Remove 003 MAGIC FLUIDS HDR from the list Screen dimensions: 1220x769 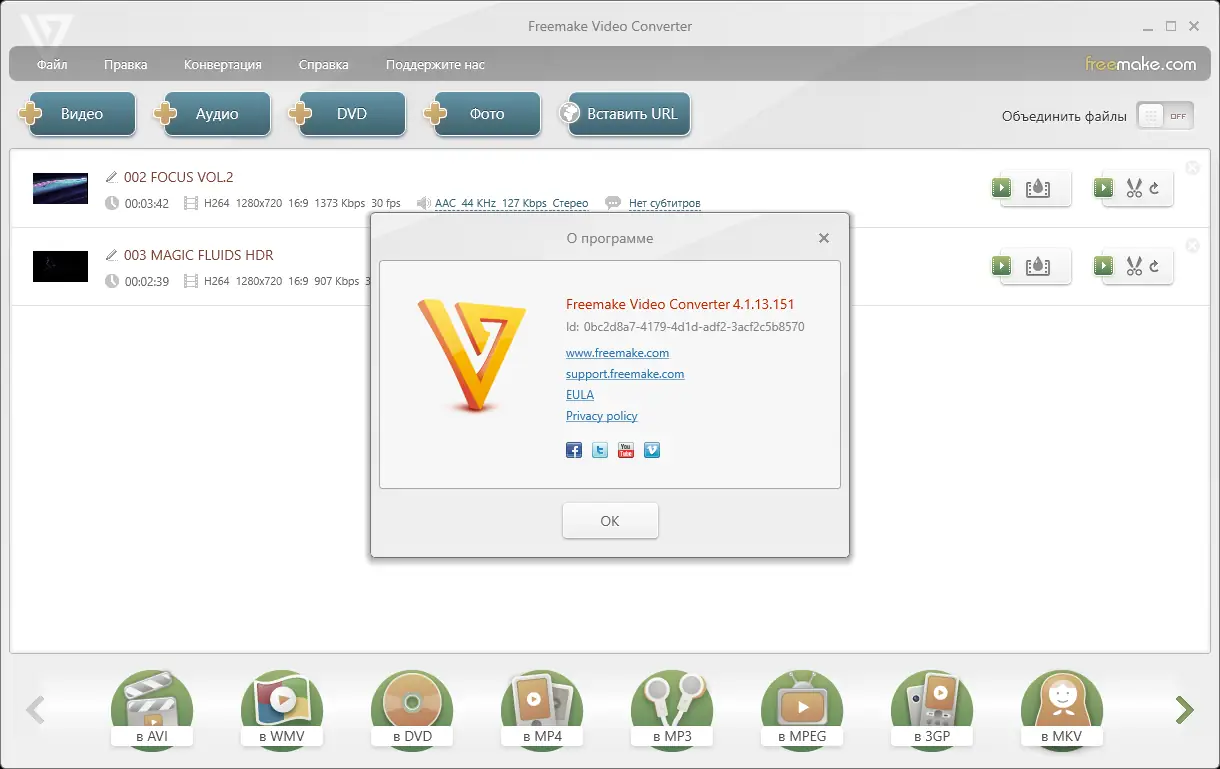click(x=1192, y=246)
